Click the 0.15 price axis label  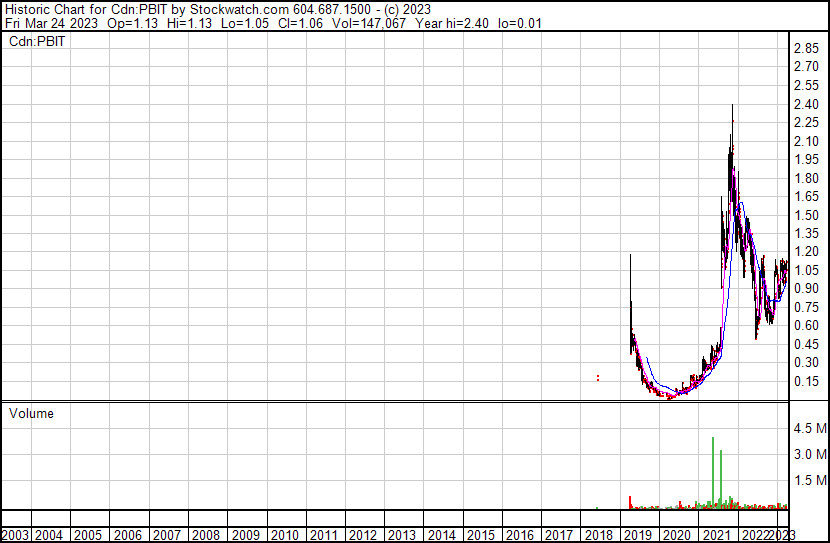click(x=806, y=381)
